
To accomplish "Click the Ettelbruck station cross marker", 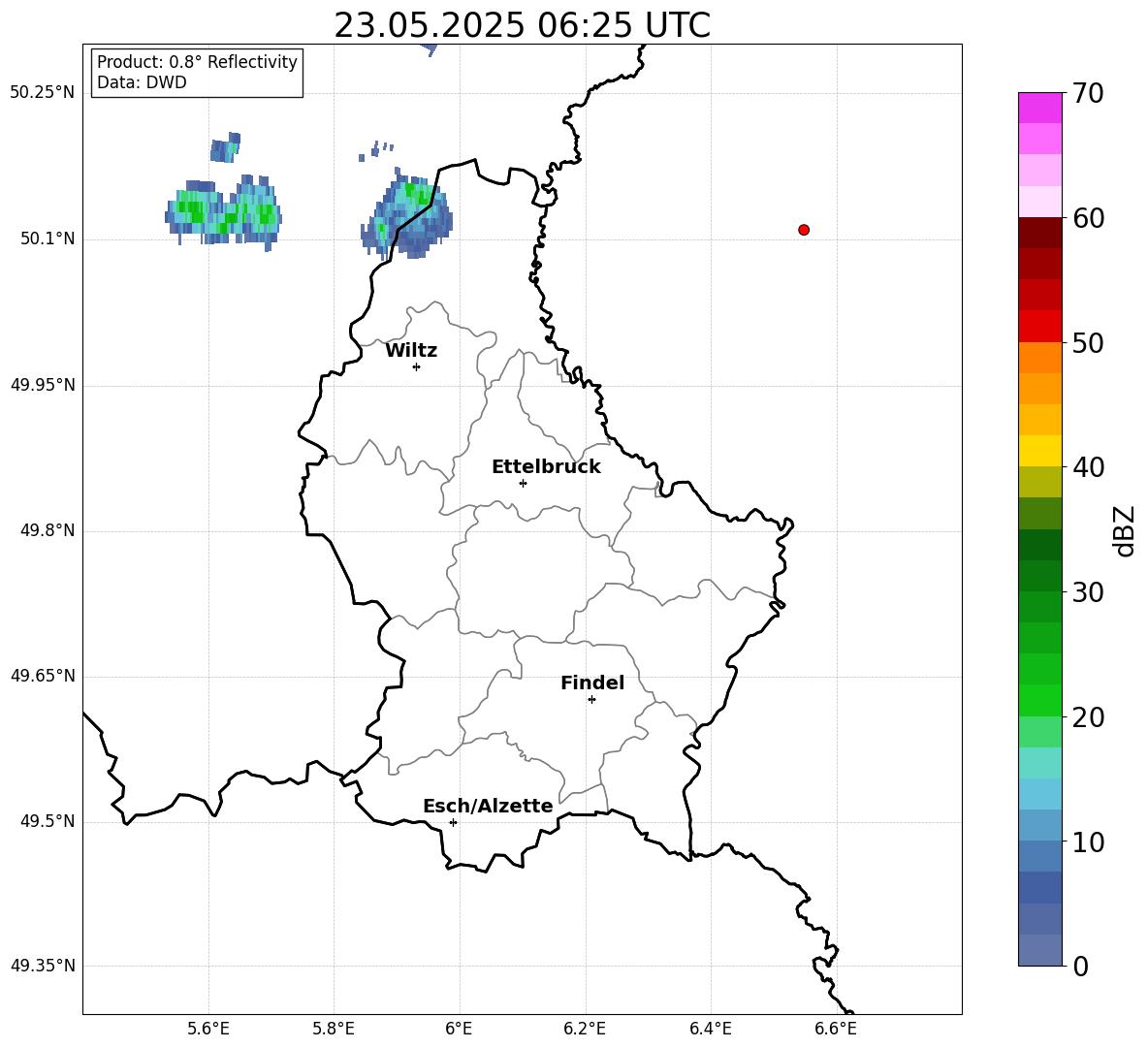I will coord(523,483).
